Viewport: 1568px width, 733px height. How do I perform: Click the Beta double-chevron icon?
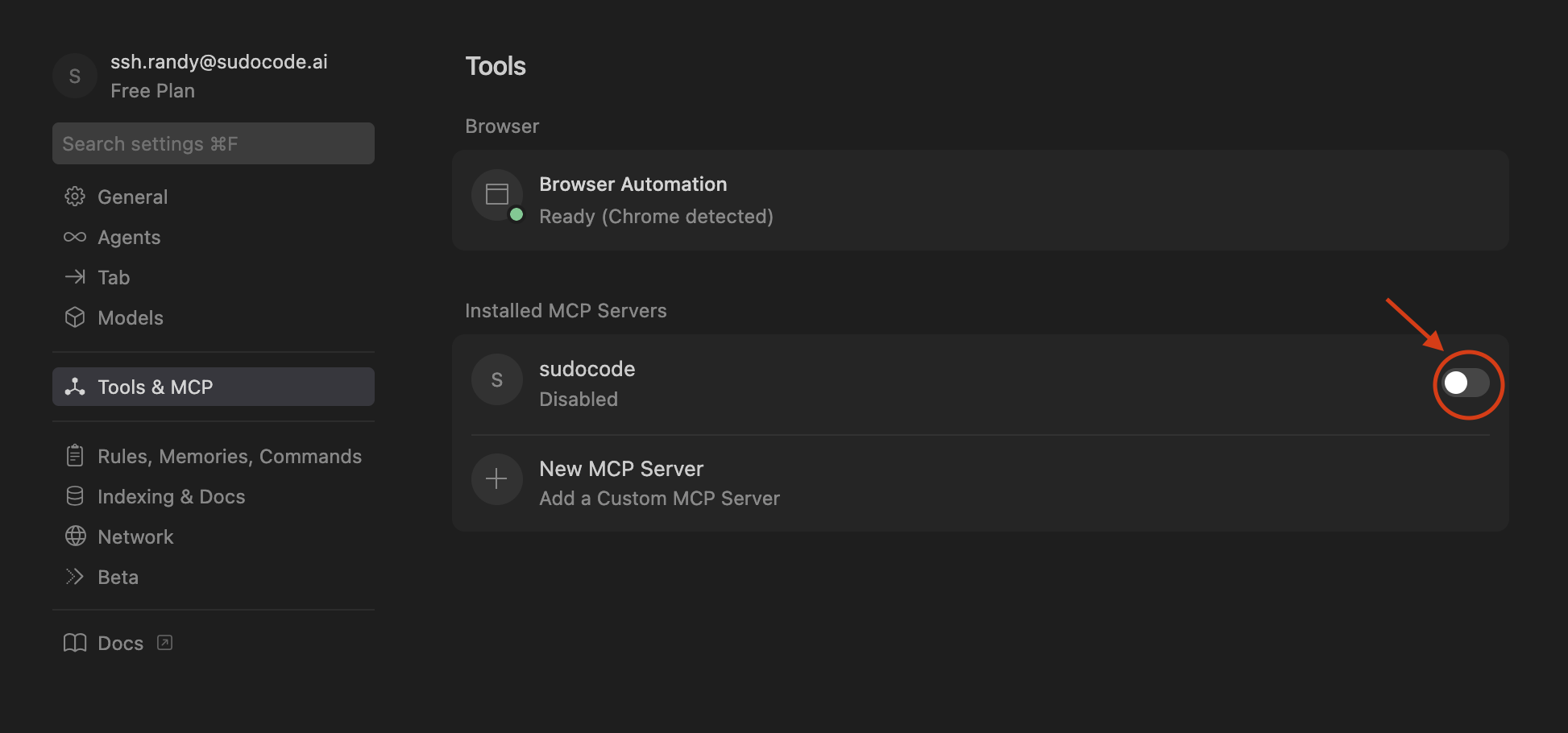[74, 577]
